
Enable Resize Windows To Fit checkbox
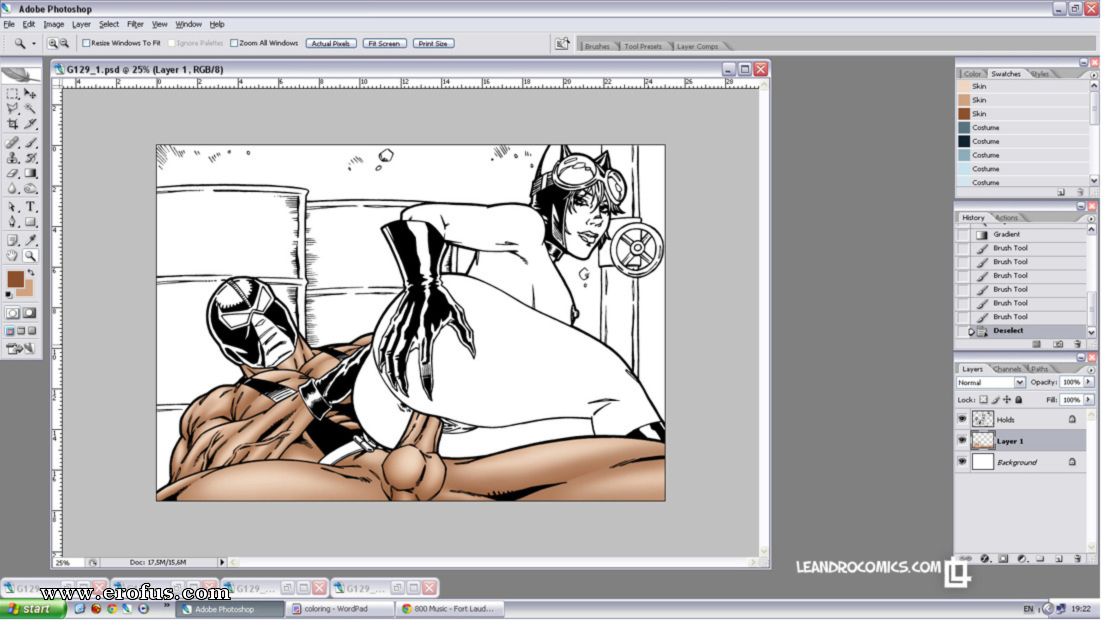(x=86, y=44)
